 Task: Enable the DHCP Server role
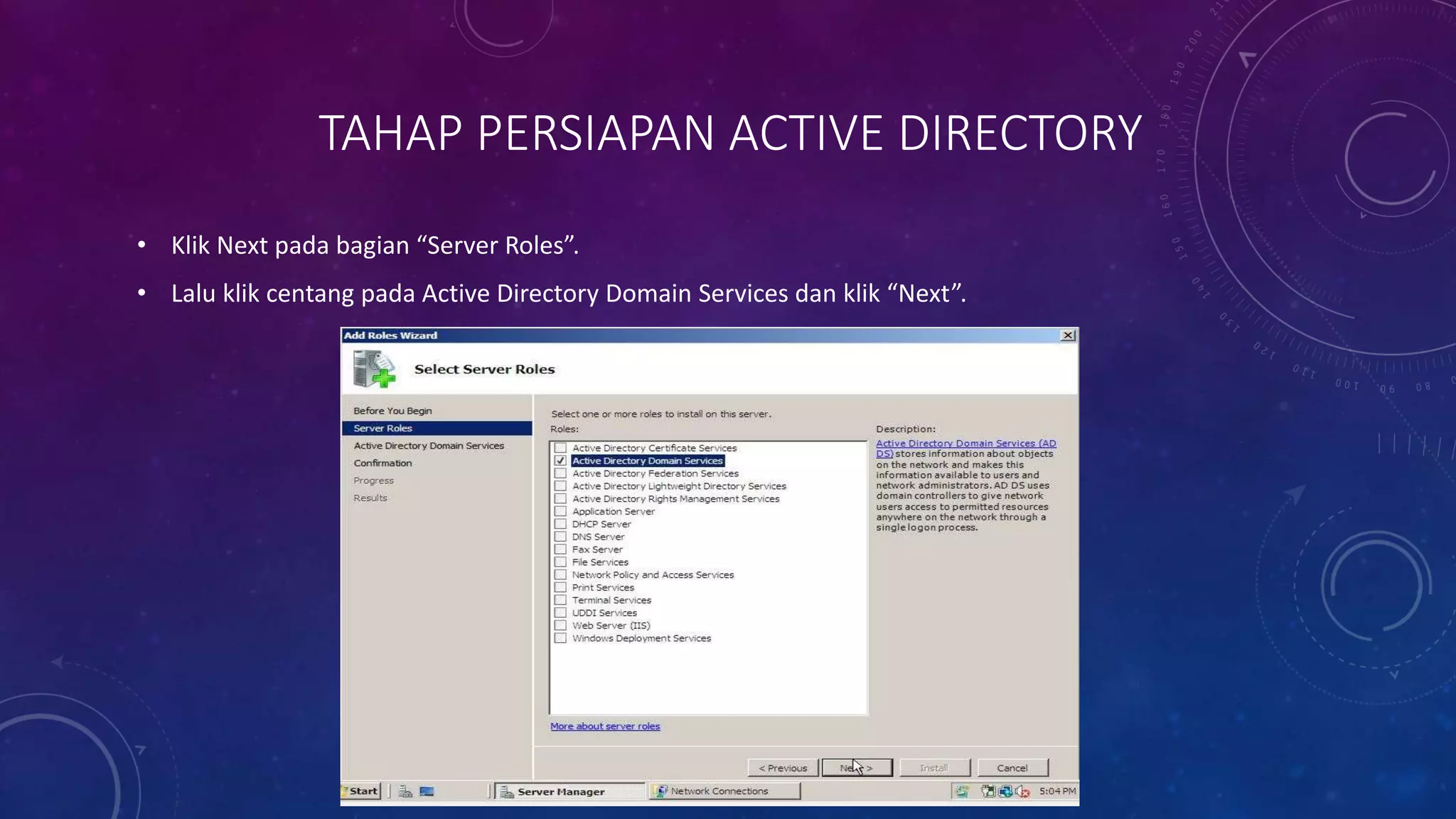click(x=560, y=524)
